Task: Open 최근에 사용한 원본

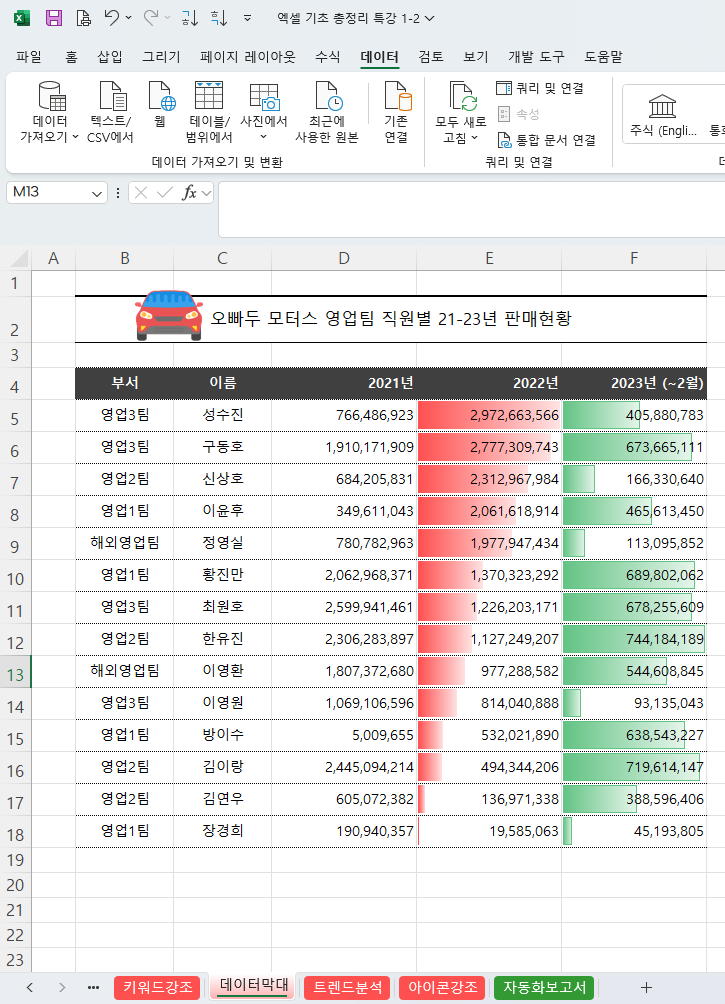Action: coord(327,112)
